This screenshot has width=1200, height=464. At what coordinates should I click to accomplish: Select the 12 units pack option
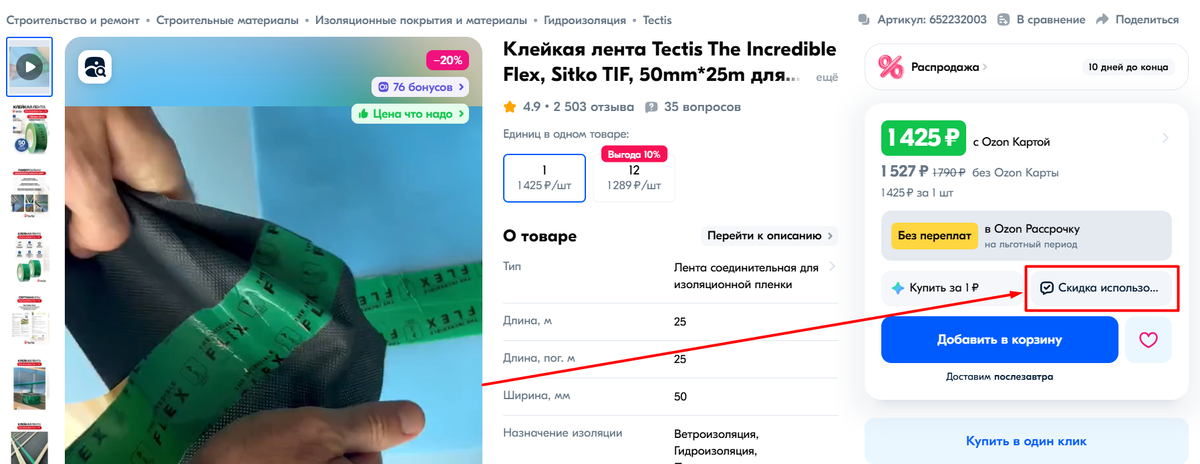[634, 175]
